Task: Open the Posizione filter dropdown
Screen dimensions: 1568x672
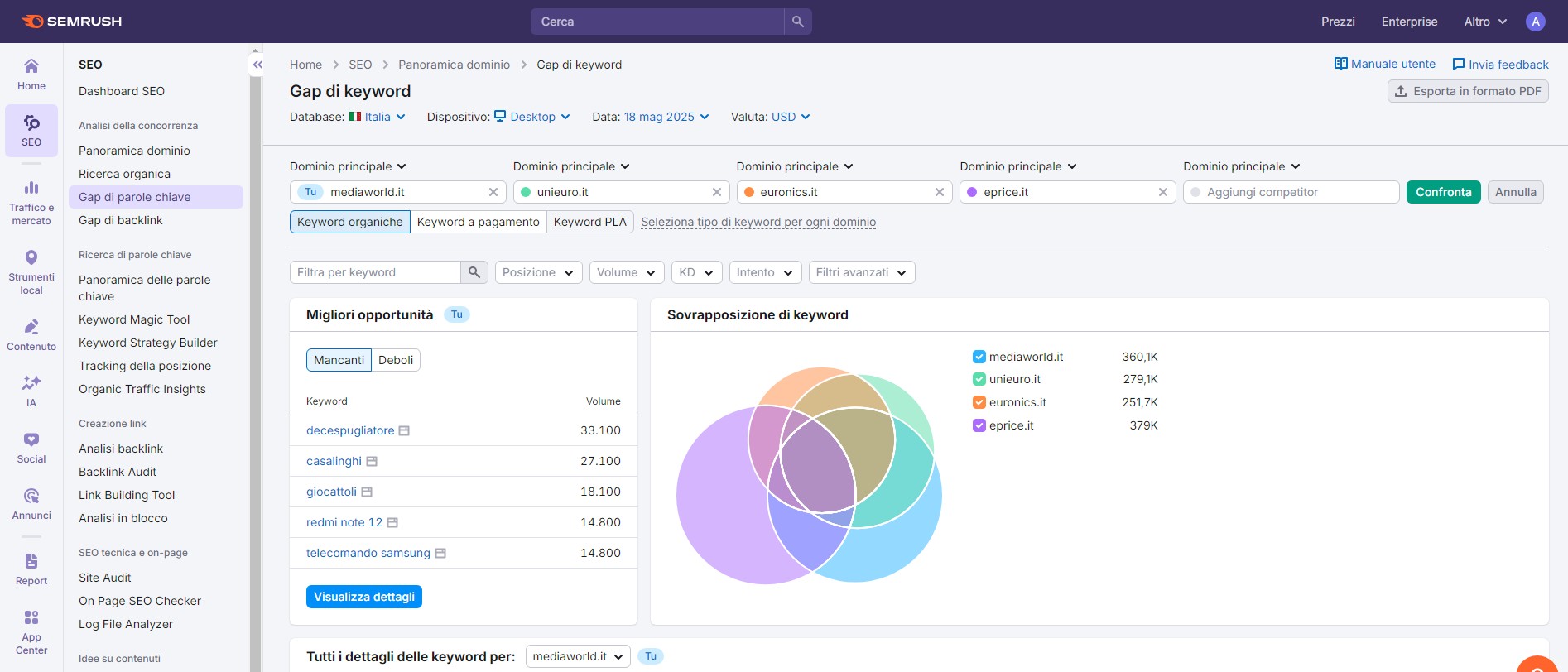Action: 539,272
